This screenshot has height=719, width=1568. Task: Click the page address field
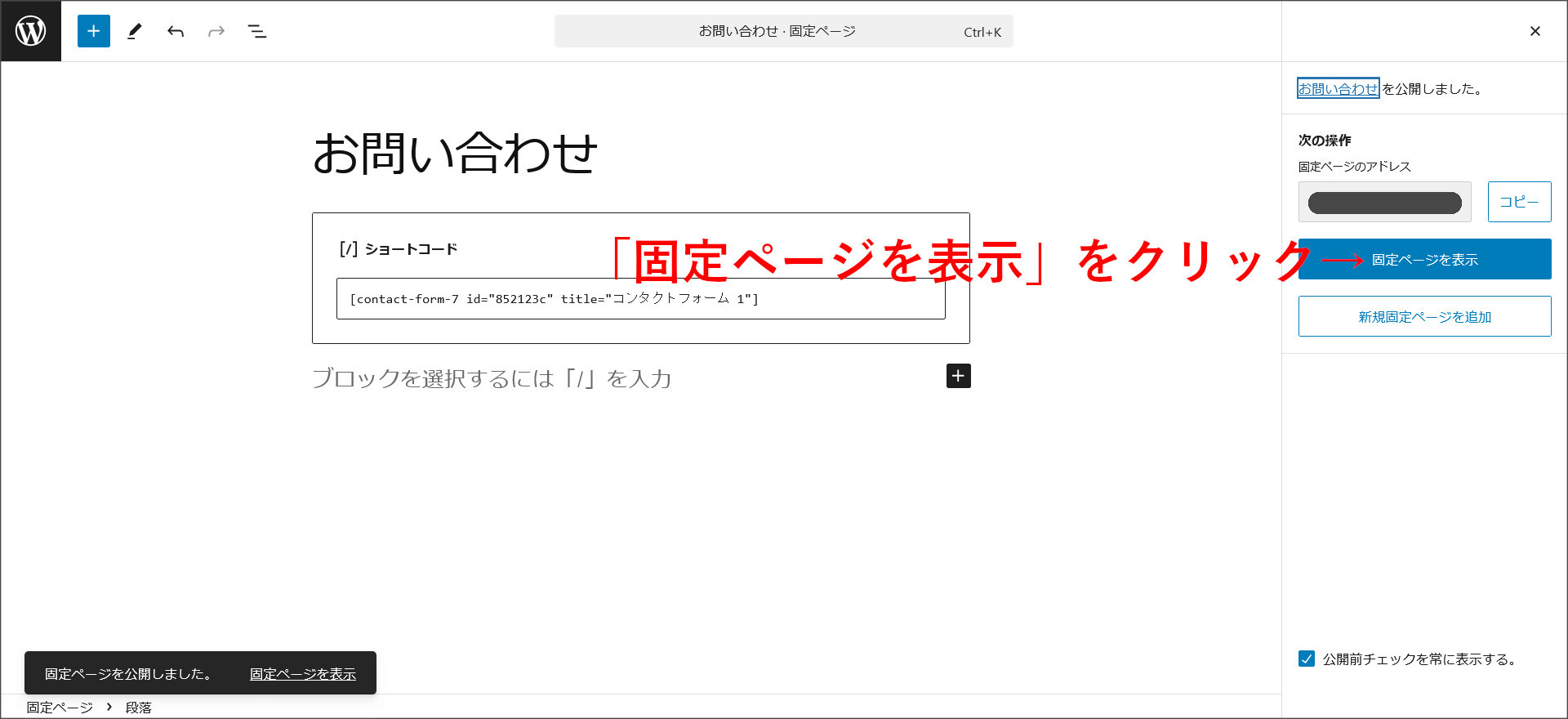(1385, 202)
